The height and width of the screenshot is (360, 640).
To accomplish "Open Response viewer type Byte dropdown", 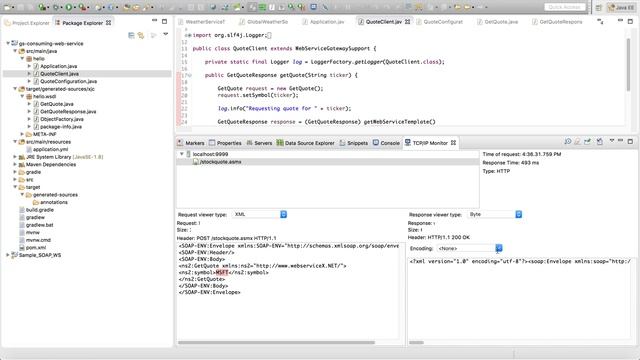I will 495,214.
